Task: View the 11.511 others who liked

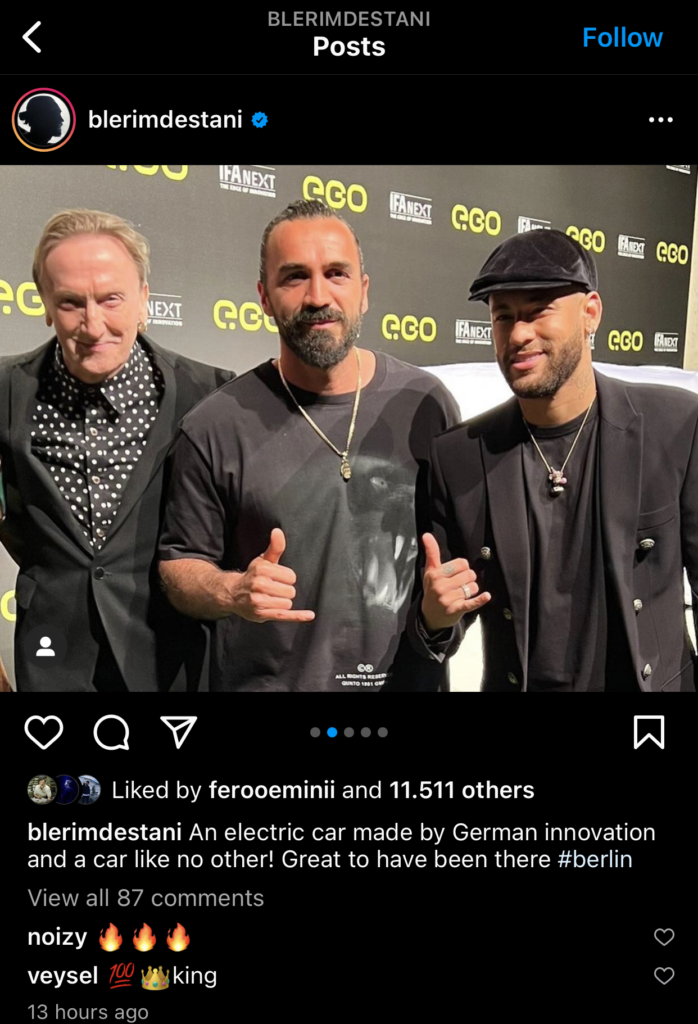Action: coord(462,790)
